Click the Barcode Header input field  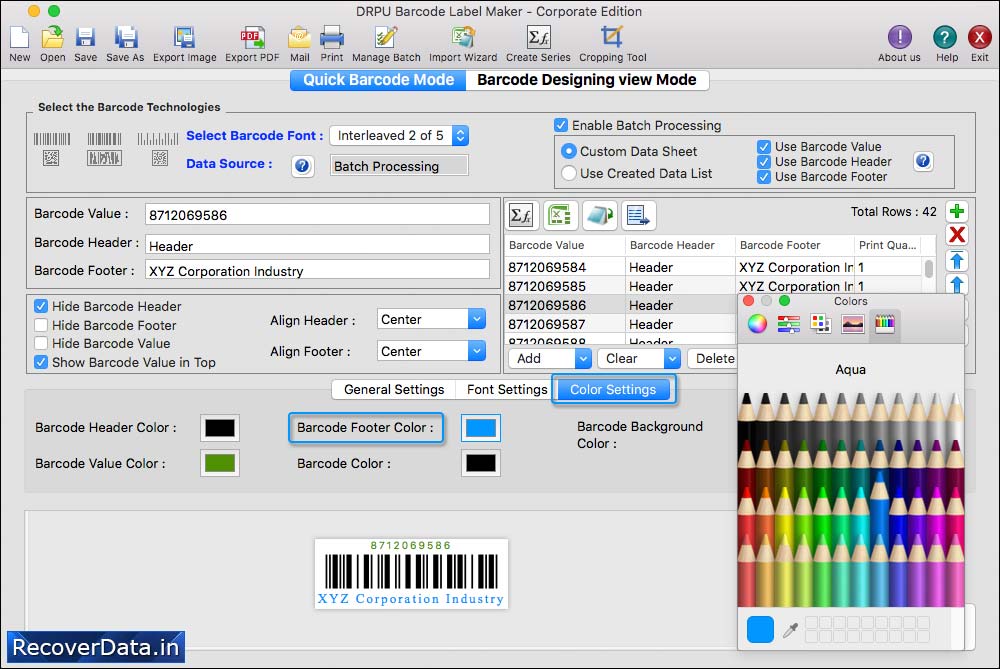pyautogui.click(x=317, y=246)
